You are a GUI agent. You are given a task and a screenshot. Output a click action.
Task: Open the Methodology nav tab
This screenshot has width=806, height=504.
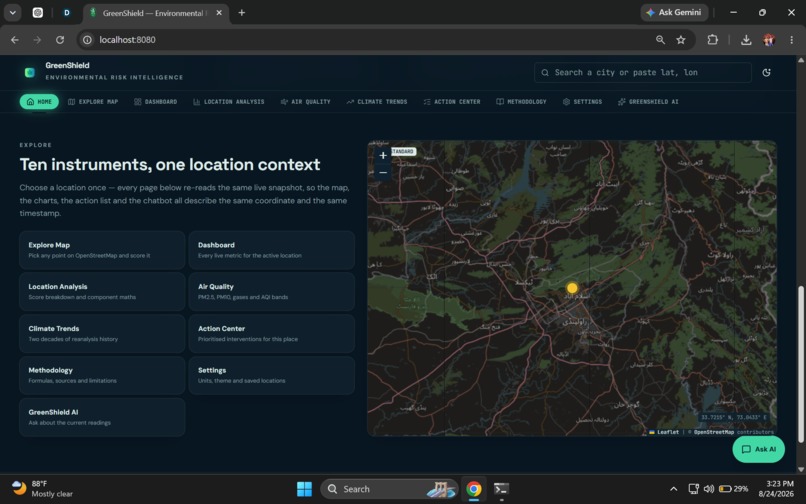(521, 102)
